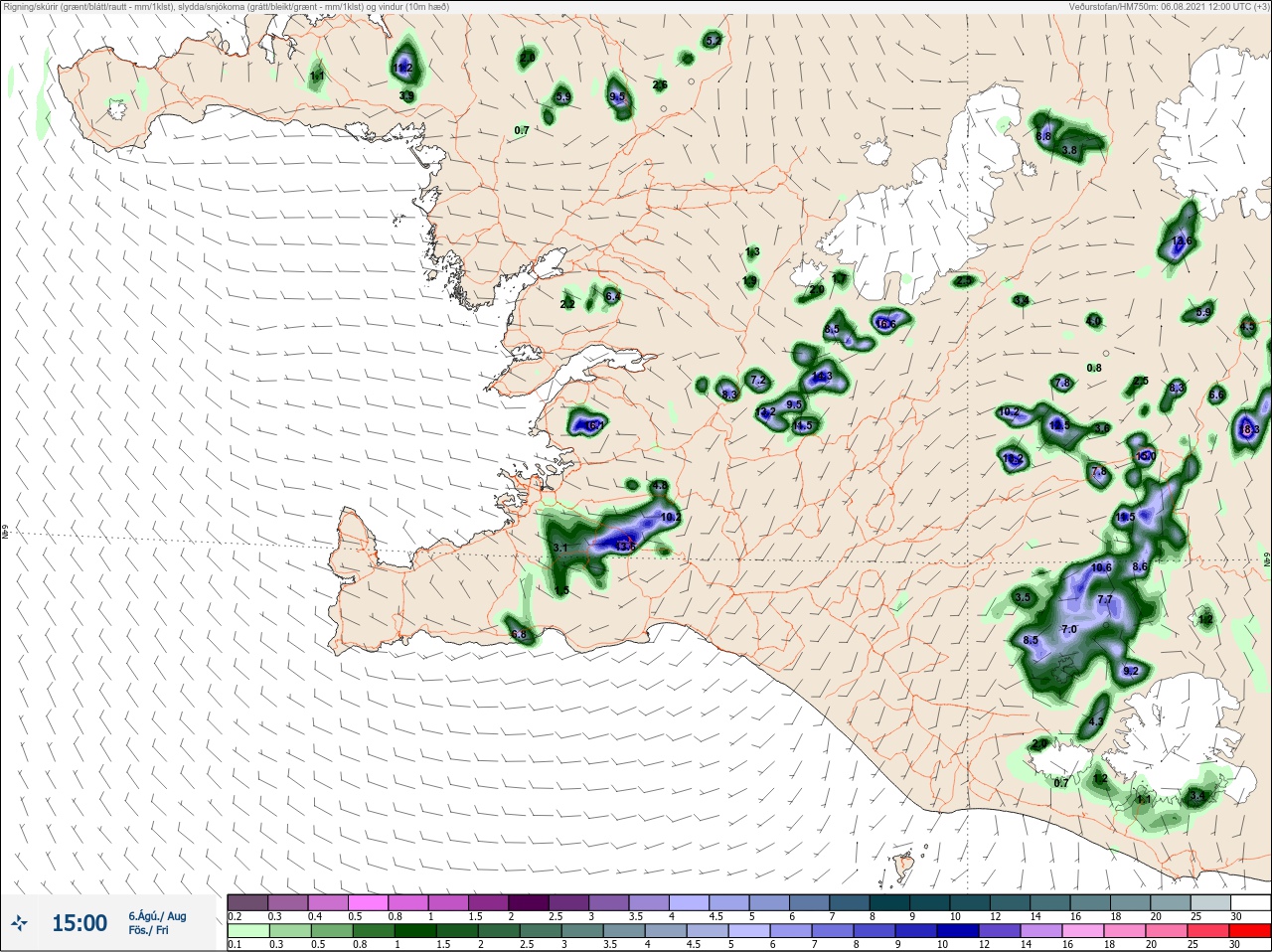Click the '16.6' precipitation value on the map

(885, 324)
